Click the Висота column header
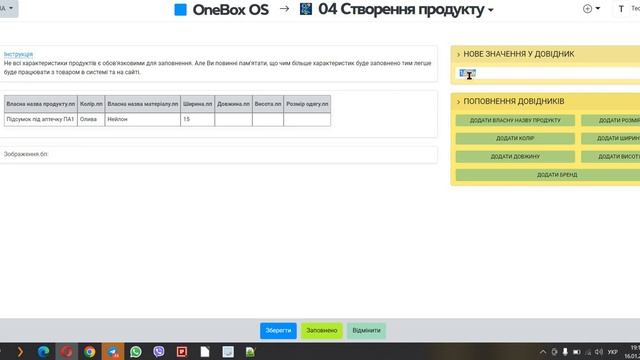Screen dimensions: 640x360 pos(268,104)
